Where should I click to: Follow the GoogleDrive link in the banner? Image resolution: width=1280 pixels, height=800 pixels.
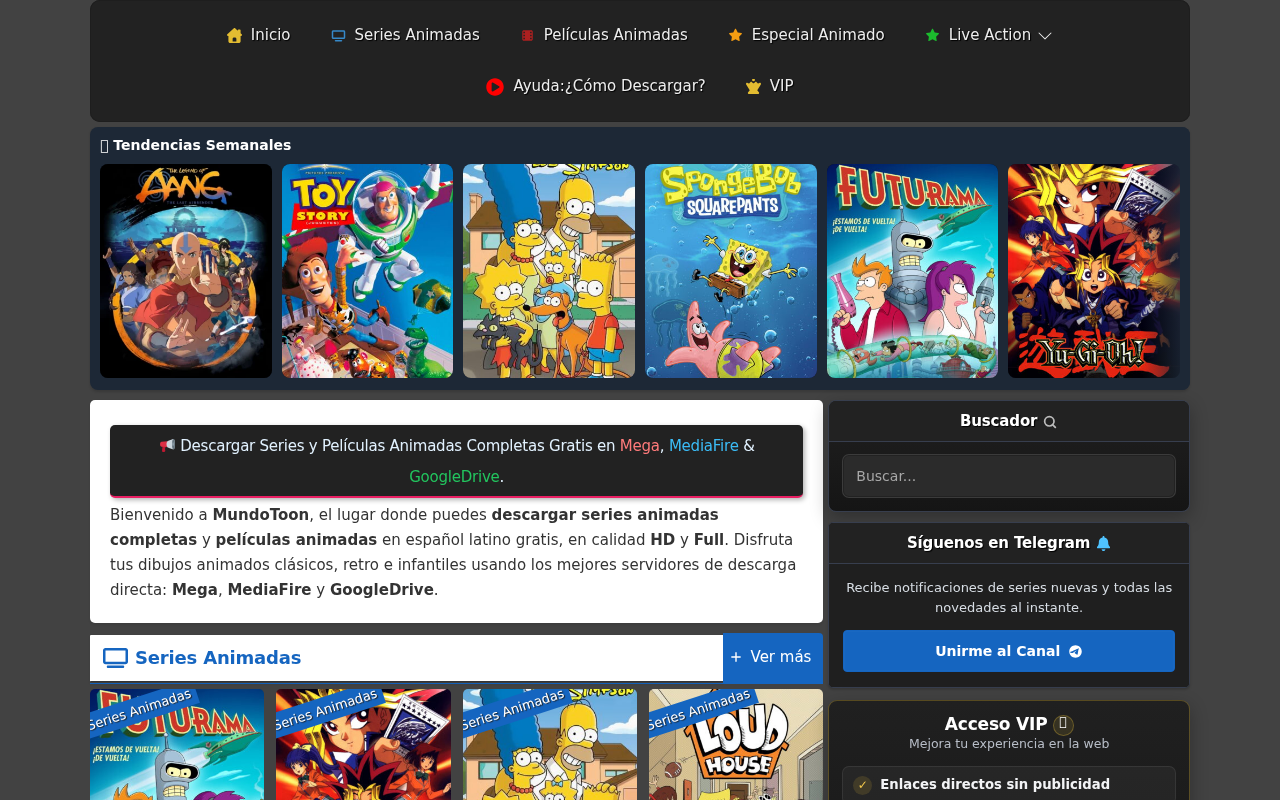[454, 477]
